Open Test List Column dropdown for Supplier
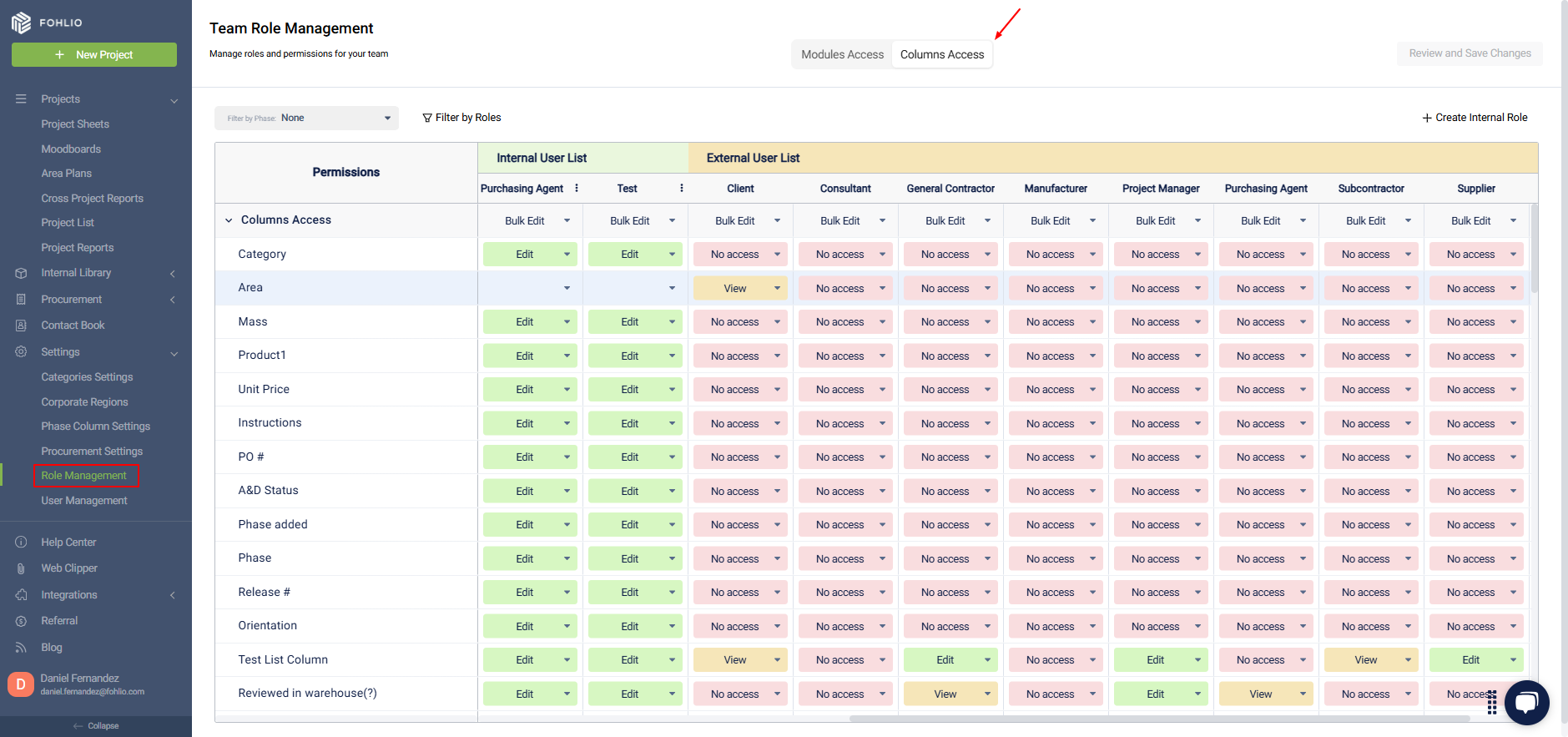Image resolution: width=1568 pixels, height=737 pixels. (x=1476, y=660)
